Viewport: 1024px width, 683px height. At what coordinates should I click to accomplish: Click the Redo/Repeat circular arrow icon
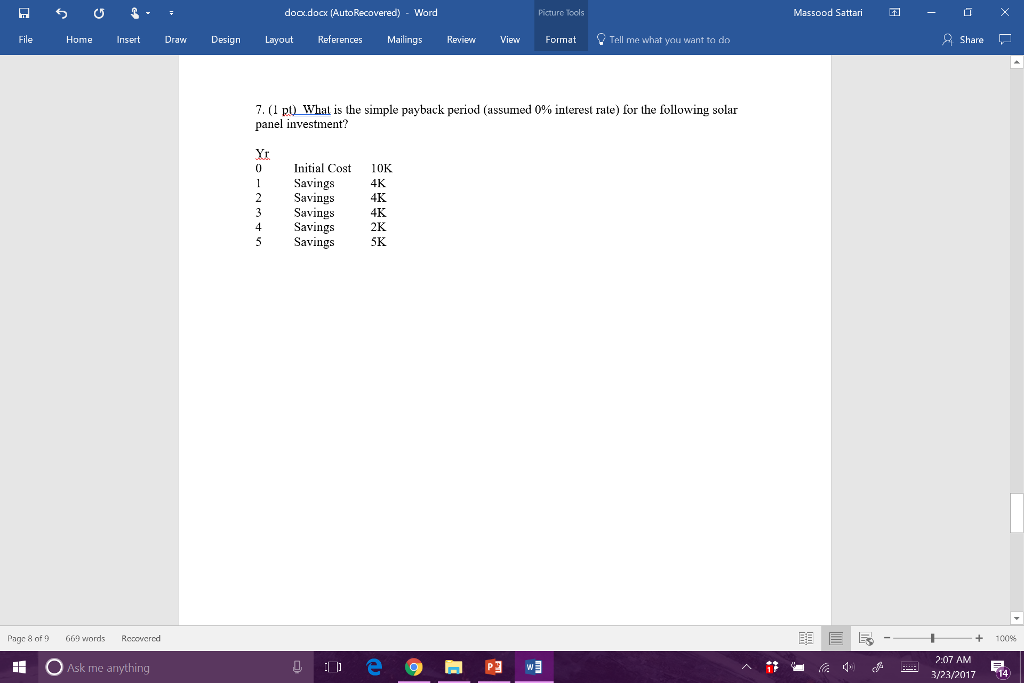pyautogui.click(x=99, y=12)
